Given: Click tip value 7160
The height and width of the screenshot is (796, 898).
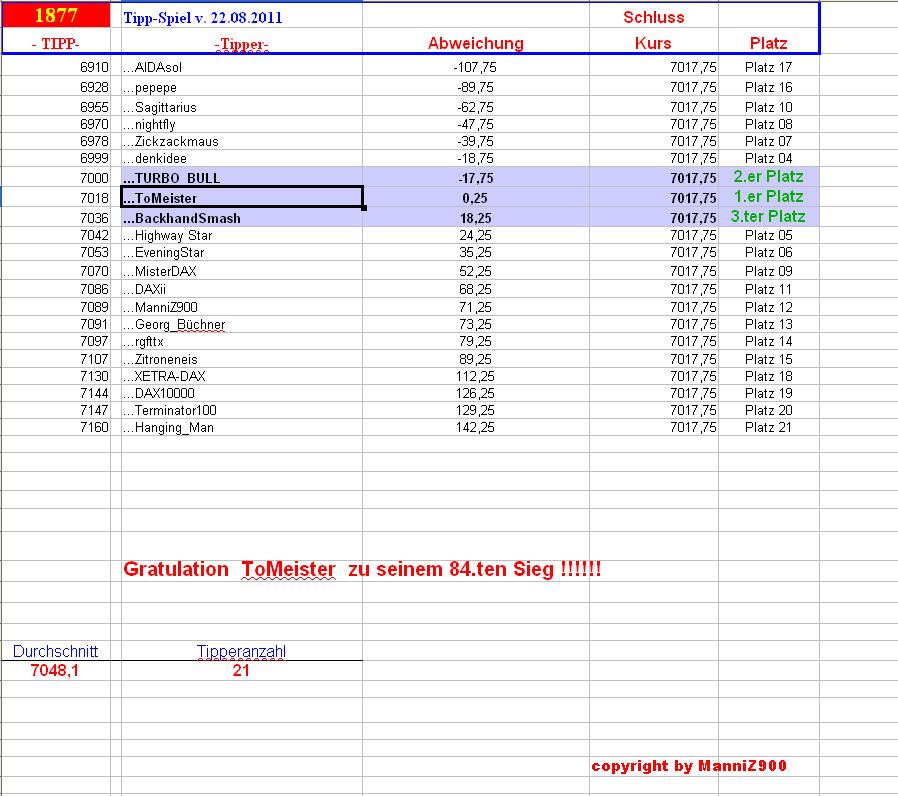Looking at the screenshot, I should pyautogui.click(x=56, y=428).
